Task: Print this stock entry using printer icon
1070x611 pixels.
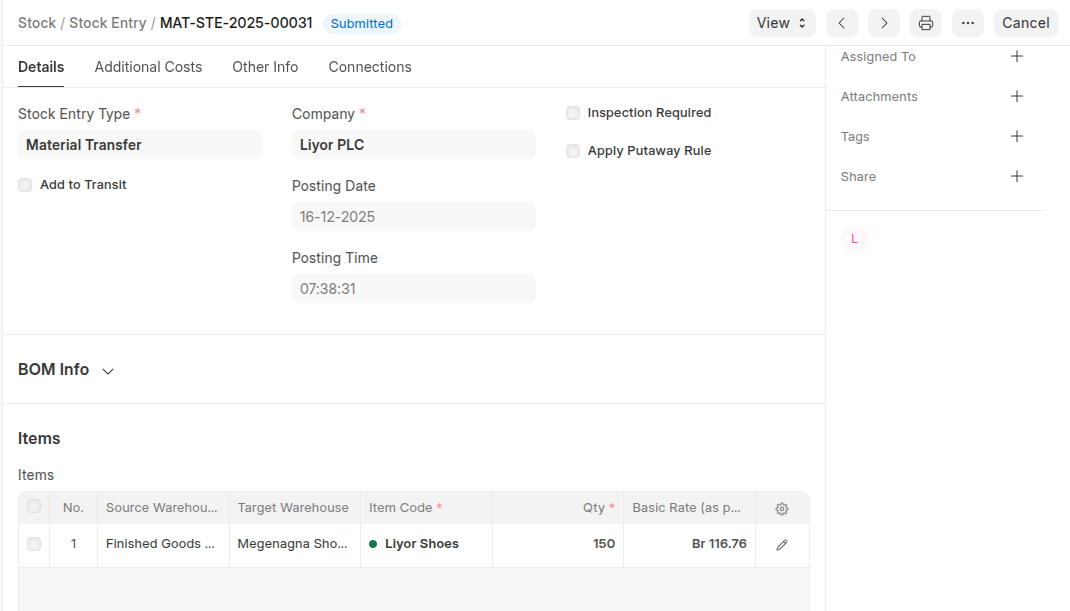Action: tap(926, 23)
